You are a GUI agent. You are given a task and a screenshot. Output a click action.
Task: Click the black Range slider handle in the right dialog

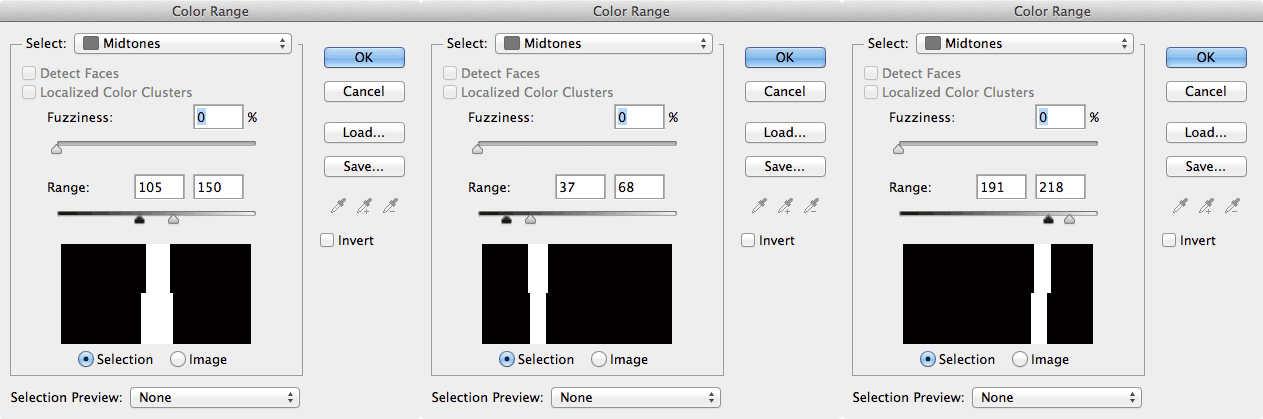(1048, 220)
